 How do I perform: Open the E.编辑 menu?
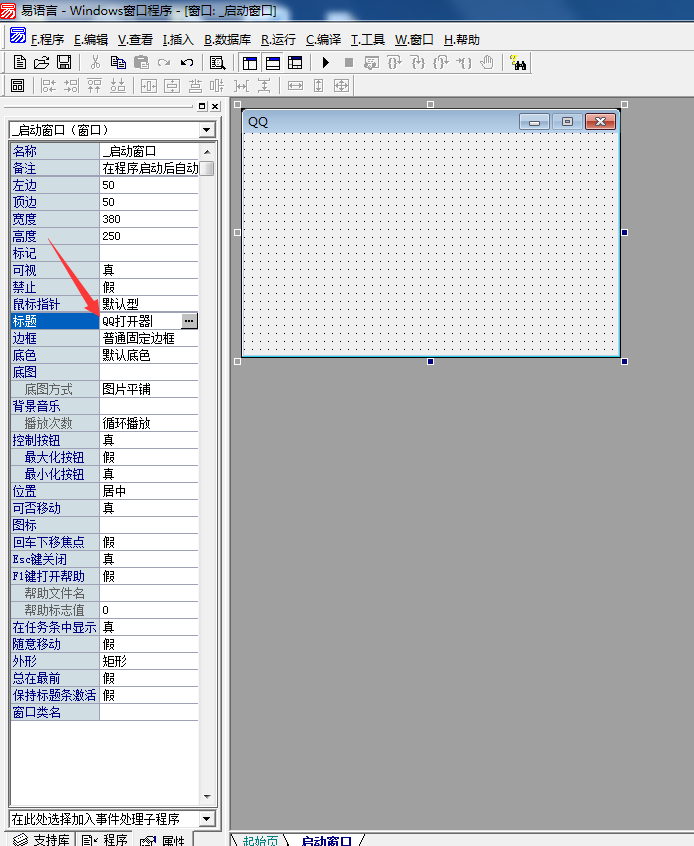click(91, 40)
